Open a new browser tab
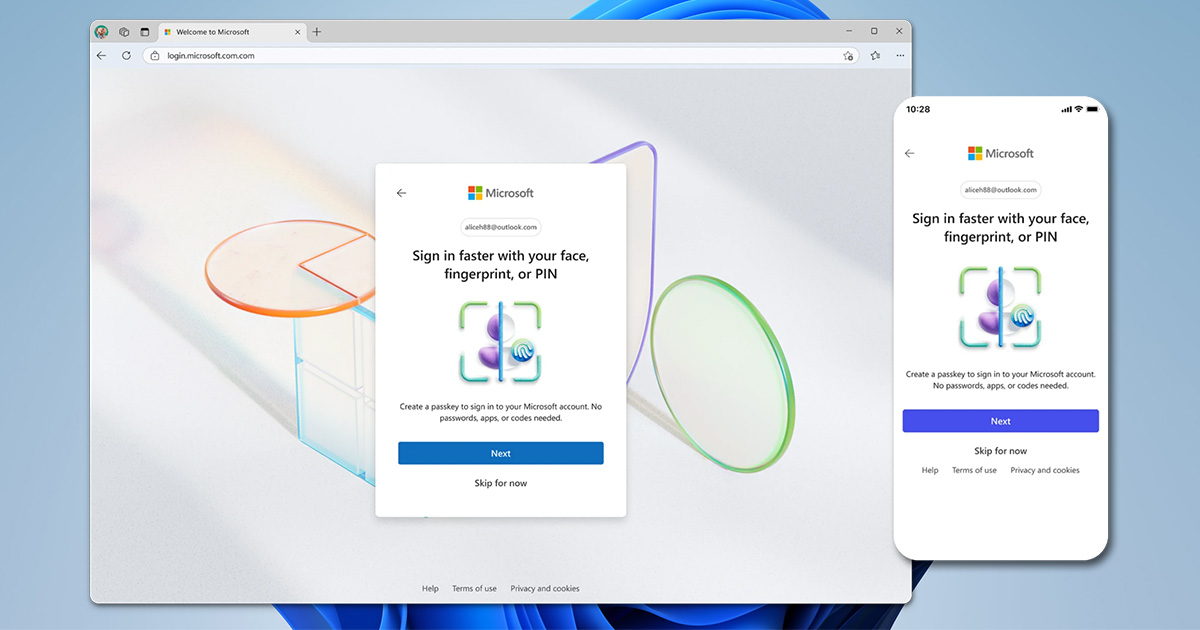Screen dimensions: 1200x630 pyautogui.click(x=317, y=32)
